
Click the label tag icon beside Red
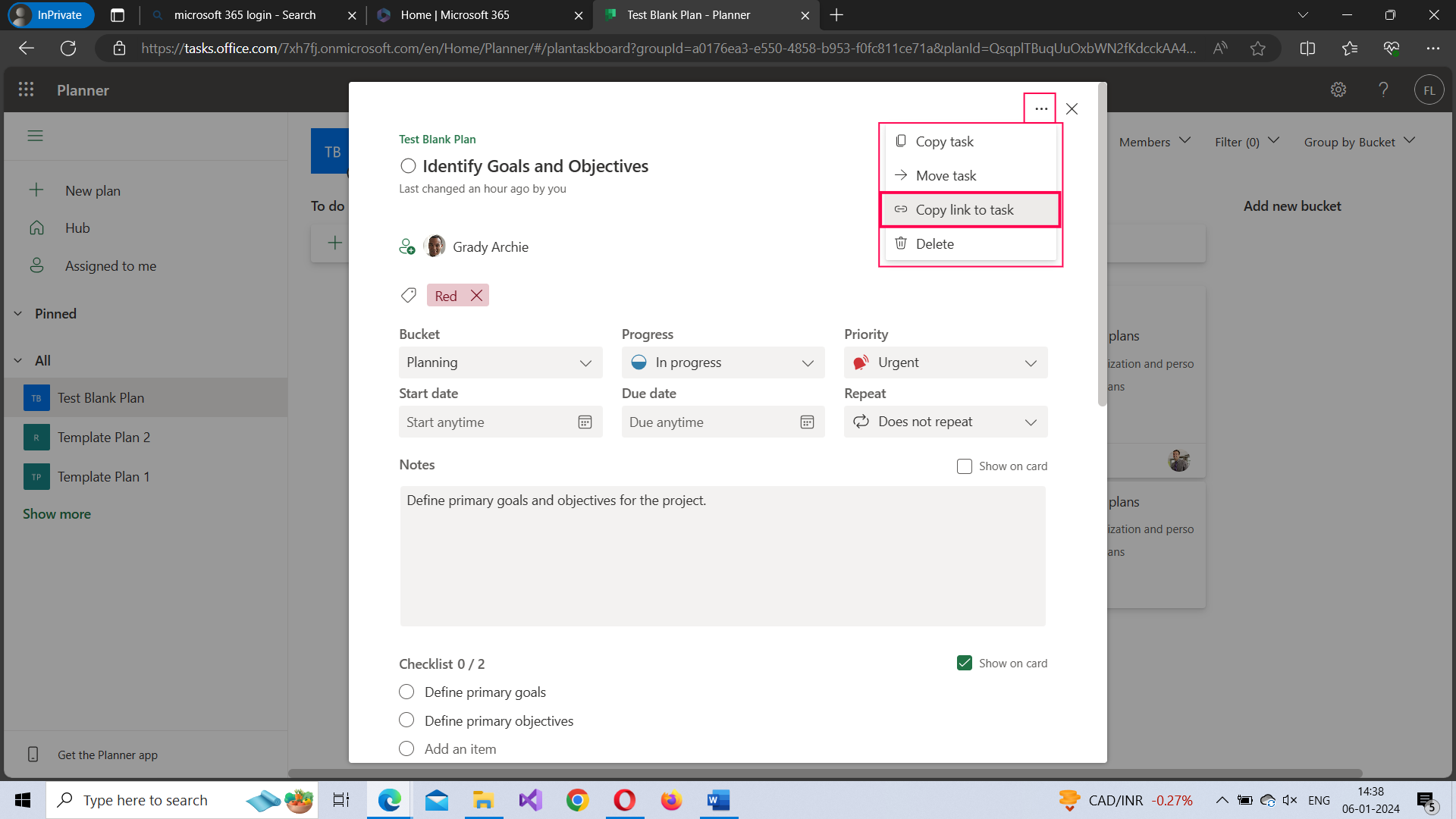click(409, 295)
